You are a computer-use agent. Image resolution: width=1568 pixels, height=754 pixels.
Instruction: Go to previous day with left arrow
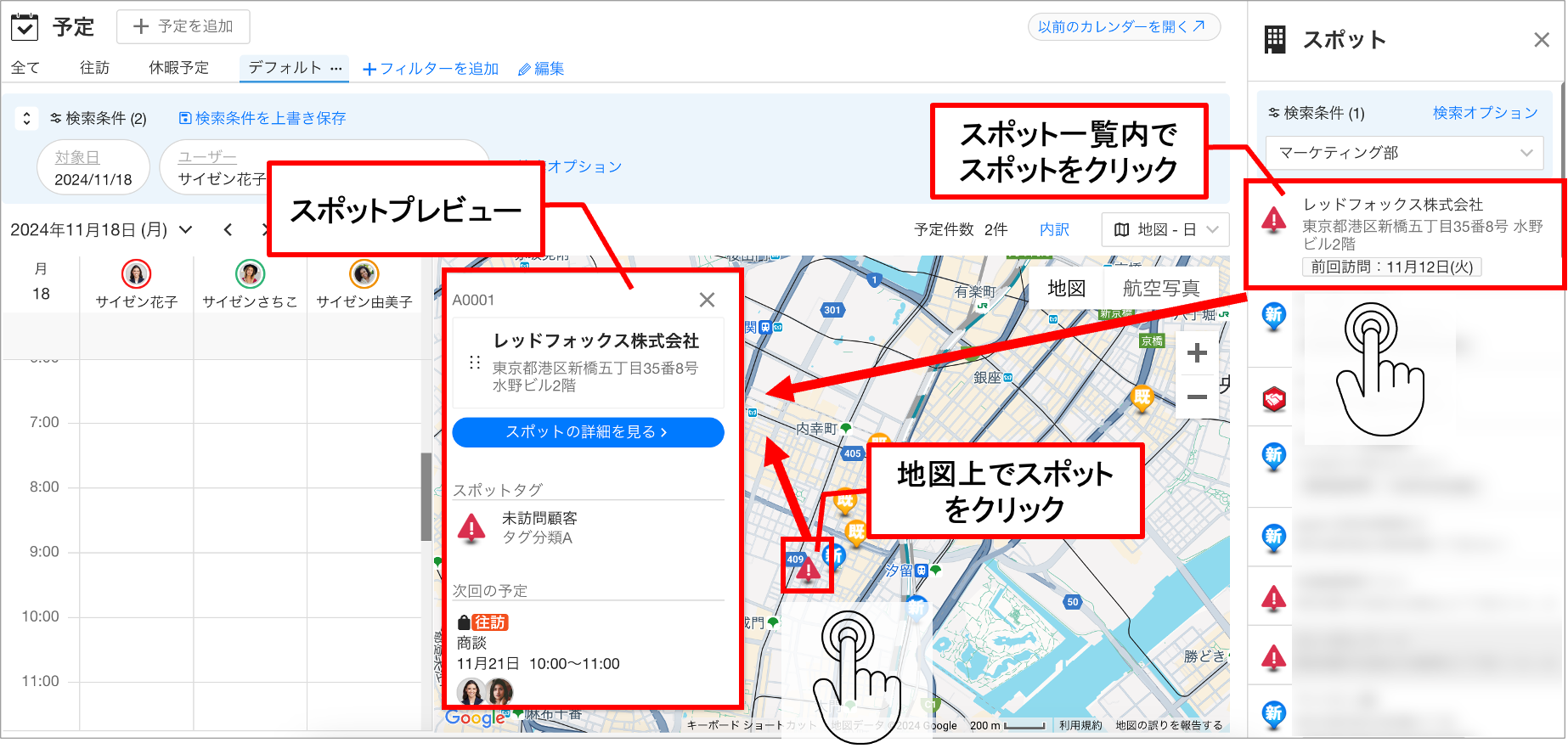[228, 229]
